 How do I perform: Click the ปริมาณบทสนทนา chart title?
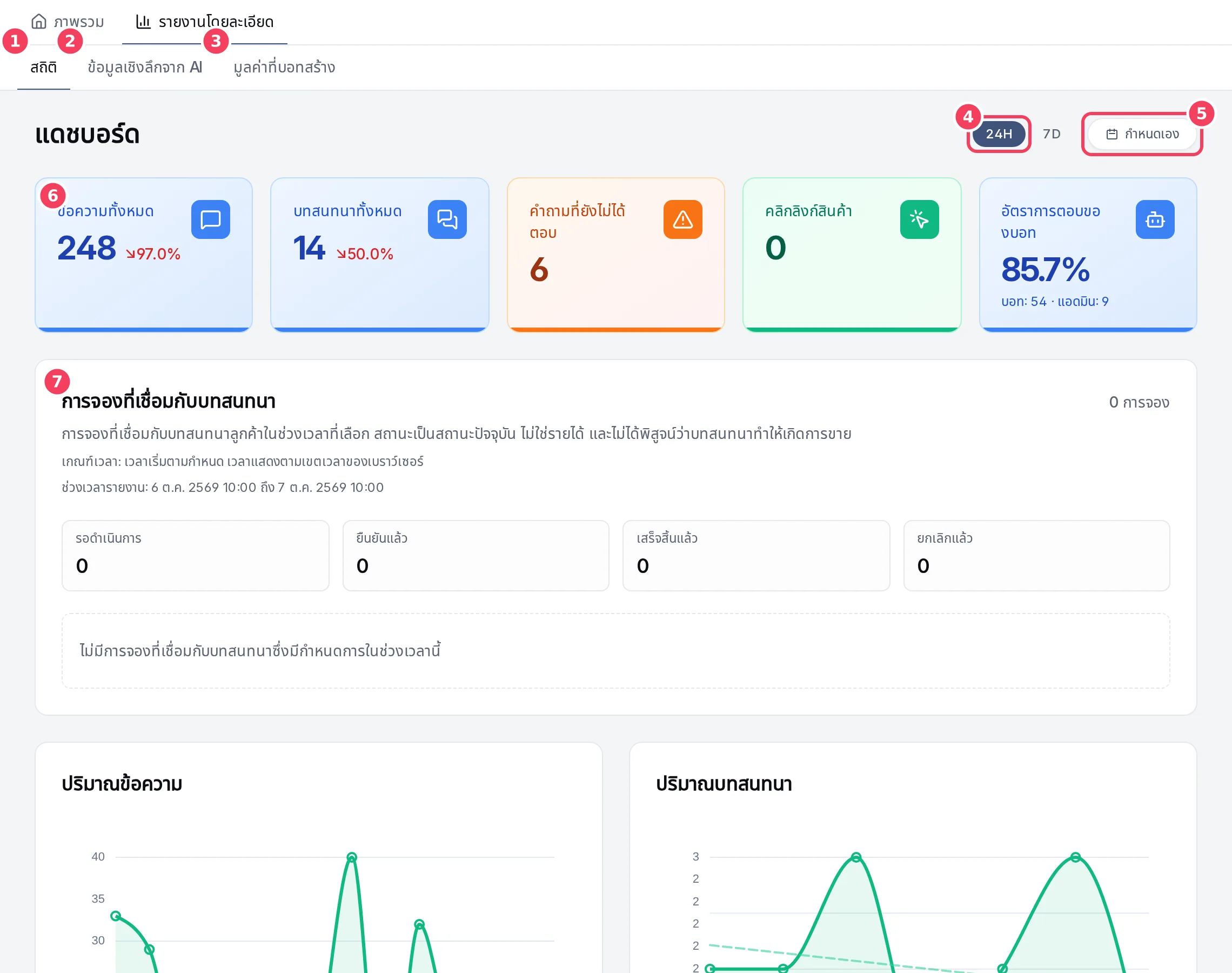point(724,784)
